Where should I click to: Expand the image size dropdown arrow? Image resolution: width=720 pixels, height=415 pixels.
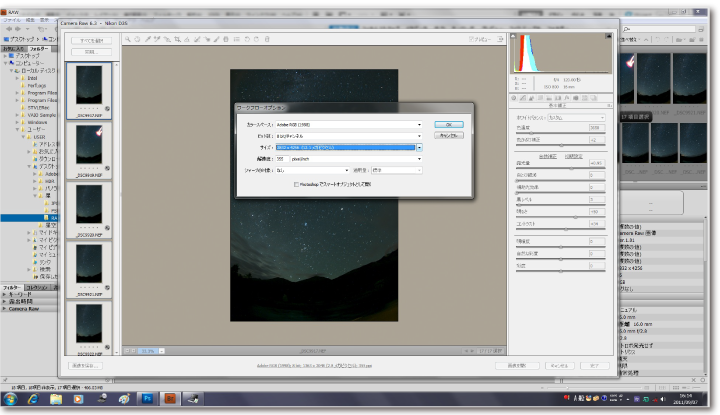click(x=419, y=147)
